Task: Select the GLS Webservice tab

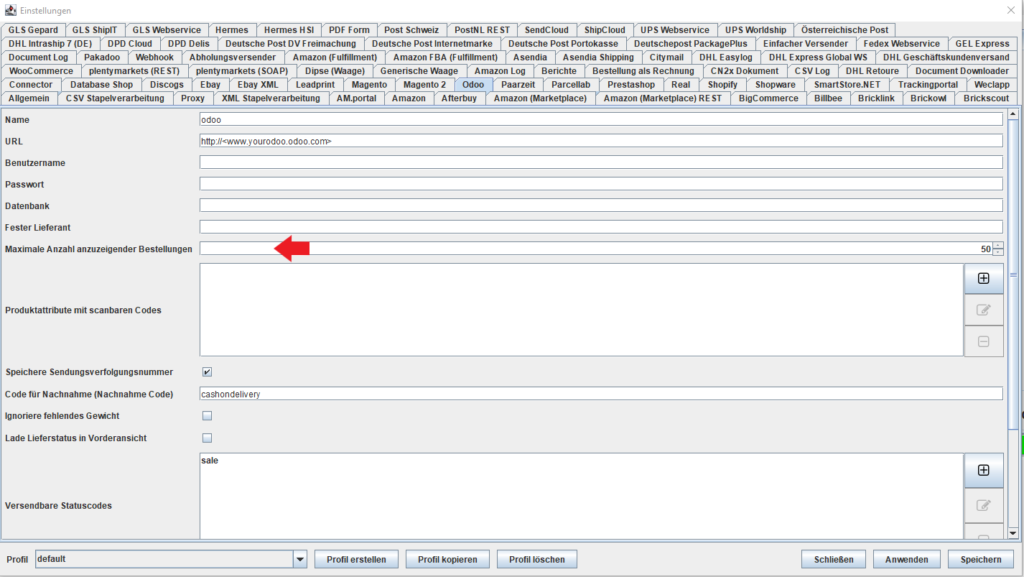Action: tap(167, 30)
